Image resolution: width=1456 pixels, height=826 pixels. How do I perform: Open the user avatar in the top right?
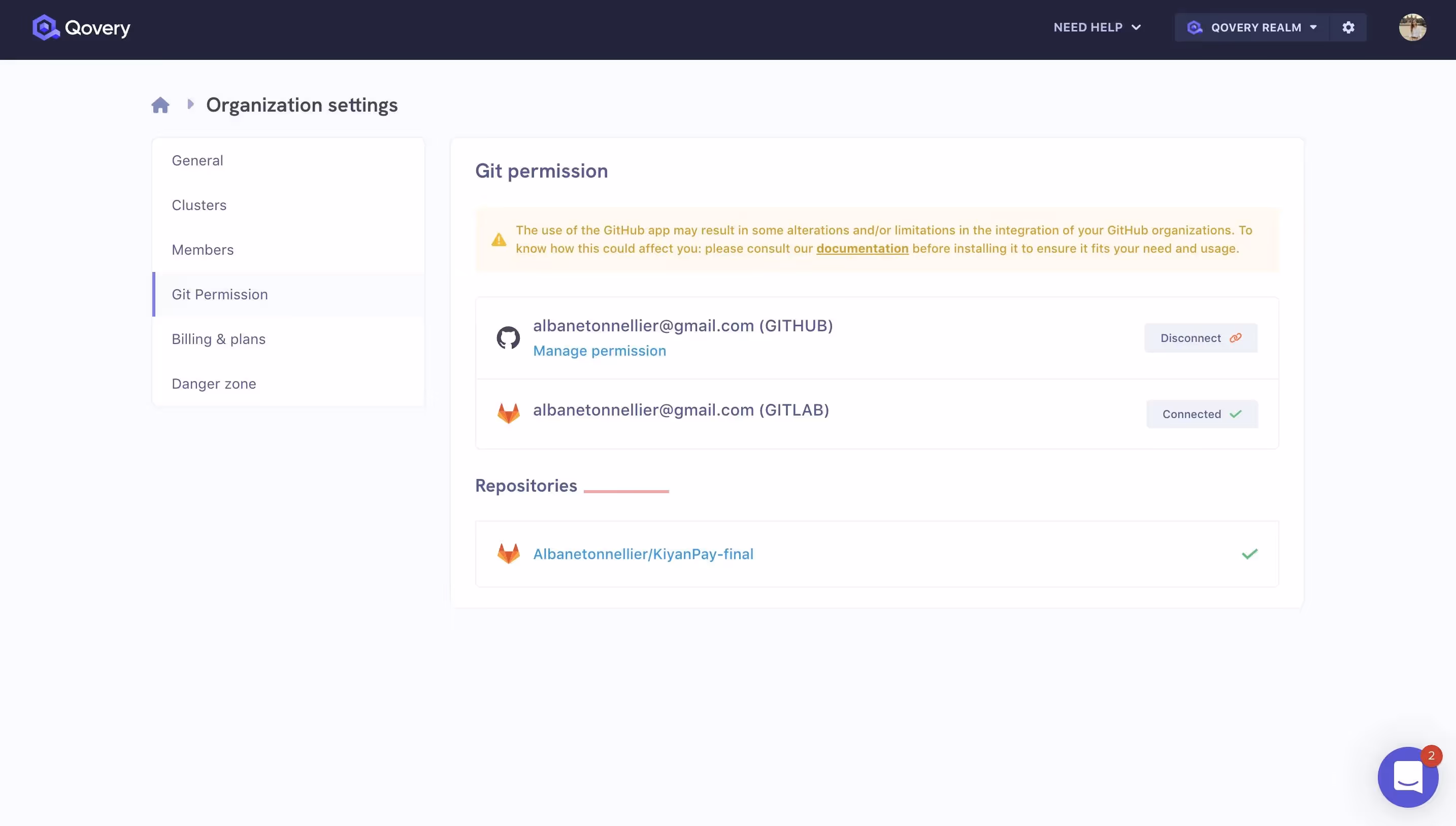pyautogui.click(x=1413, y=27)
